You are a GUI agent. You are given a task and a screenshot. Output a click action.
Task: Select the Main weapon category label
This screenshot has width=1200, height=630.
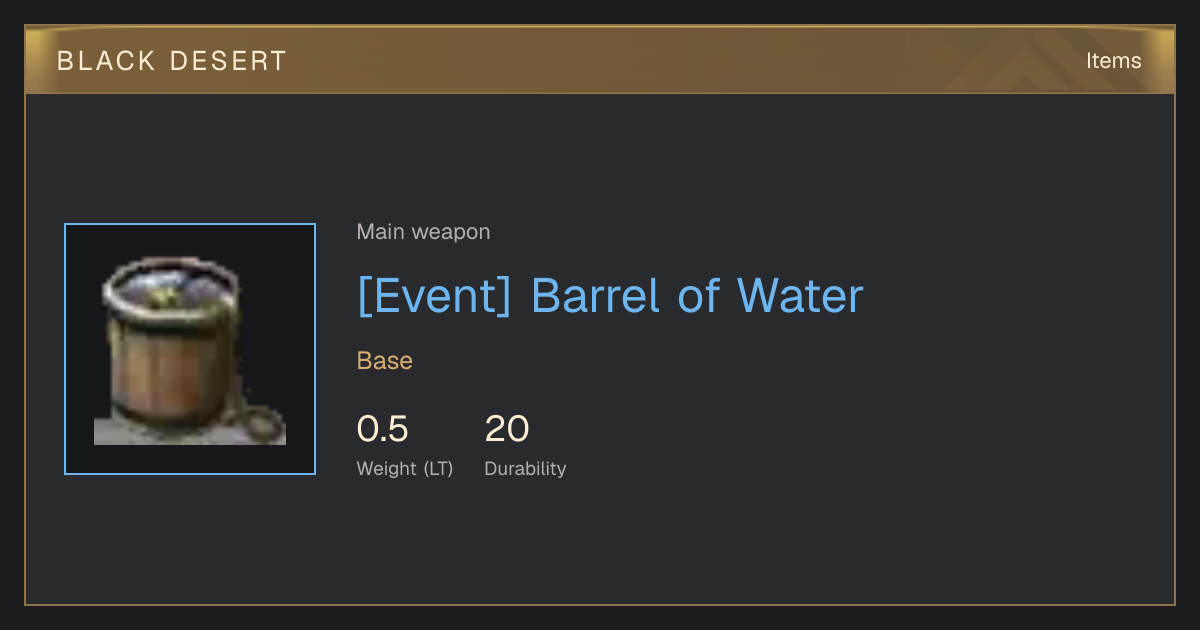(423, 232)
